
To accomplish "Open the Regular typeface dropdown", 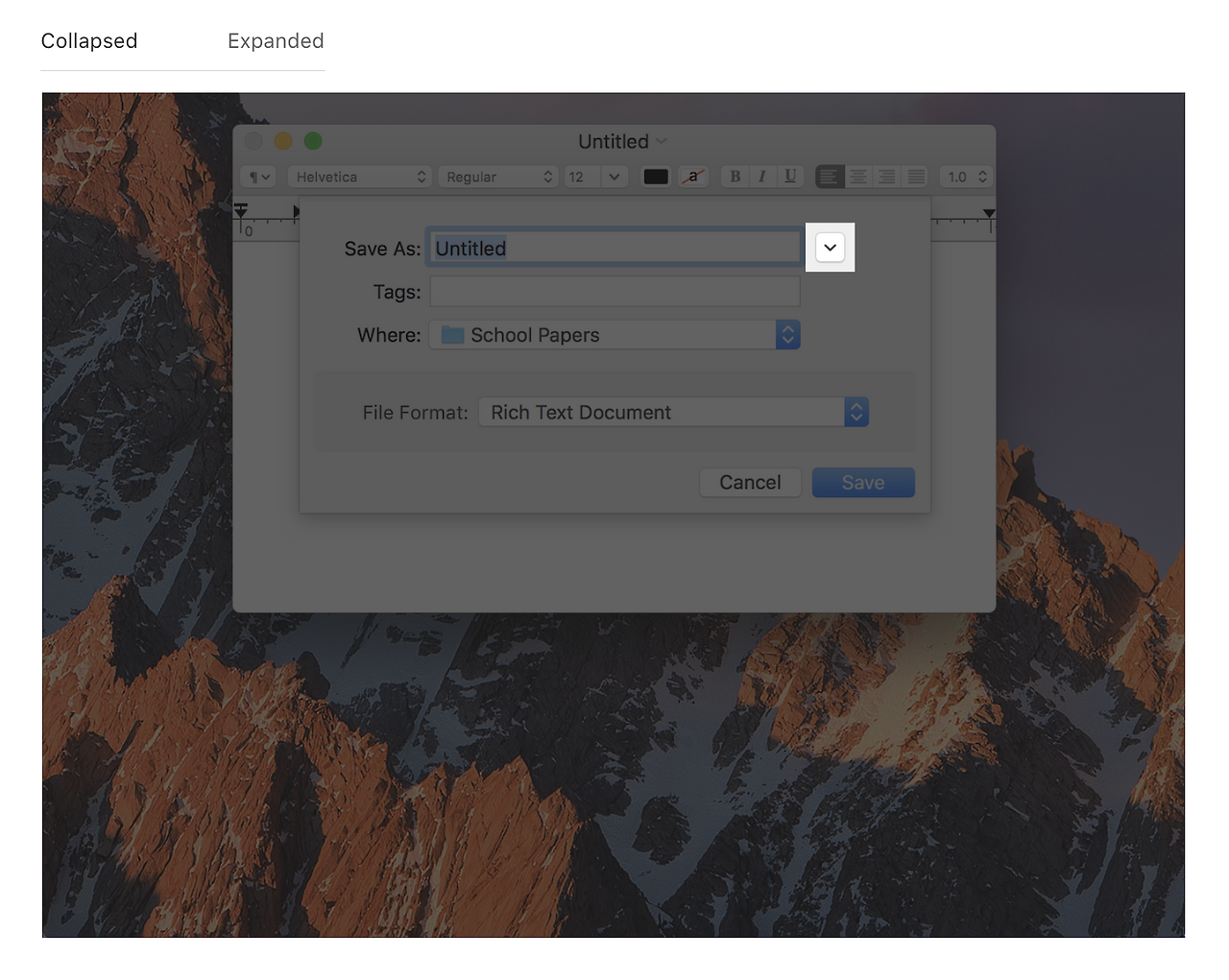I will point(497,177).
